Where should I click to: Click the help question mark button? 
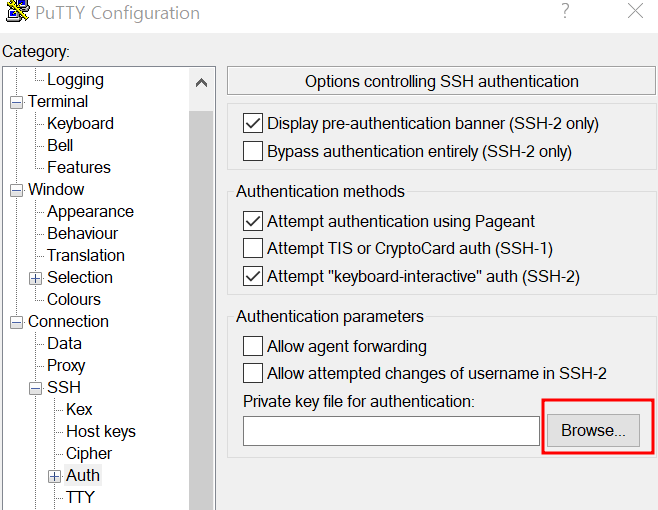tap(565, 11)
